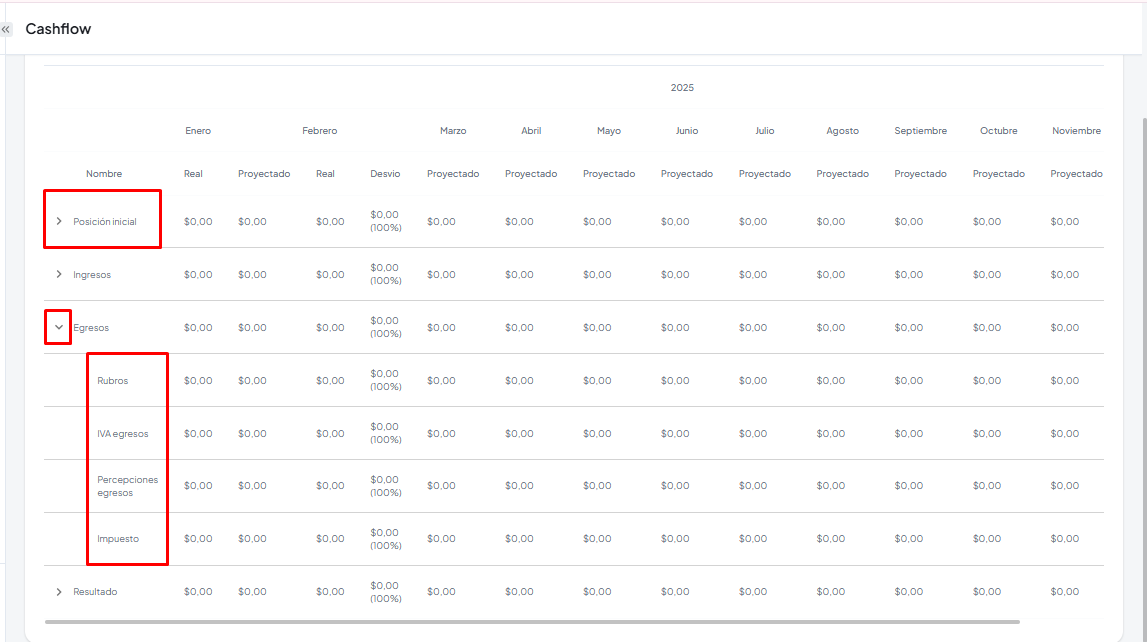Screen dimensions: 1147x642
Task: Click the 2025 year header
Action: (x=682, y=88)
